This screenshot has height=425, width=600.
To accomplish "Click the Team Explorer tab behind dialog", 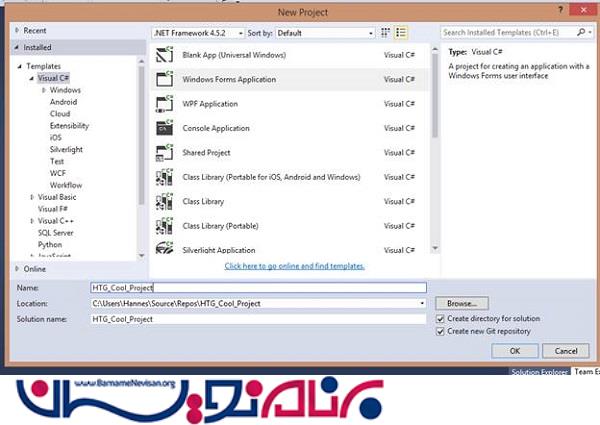I will point(587,371).
